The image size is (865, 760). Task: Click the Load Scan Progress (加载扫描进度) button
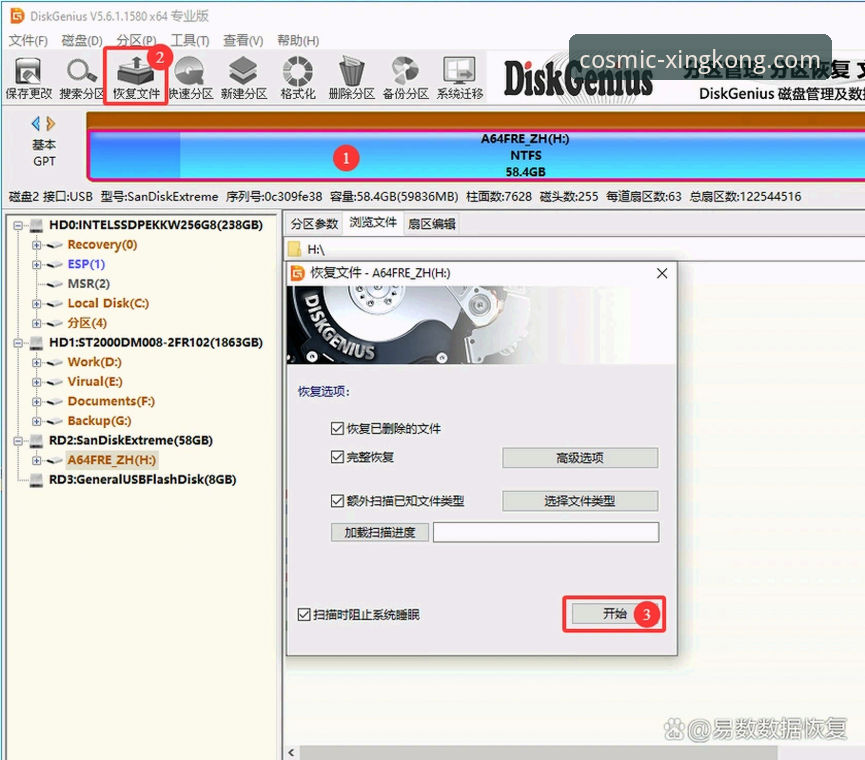pyautogui.click(x=380, y=532)
